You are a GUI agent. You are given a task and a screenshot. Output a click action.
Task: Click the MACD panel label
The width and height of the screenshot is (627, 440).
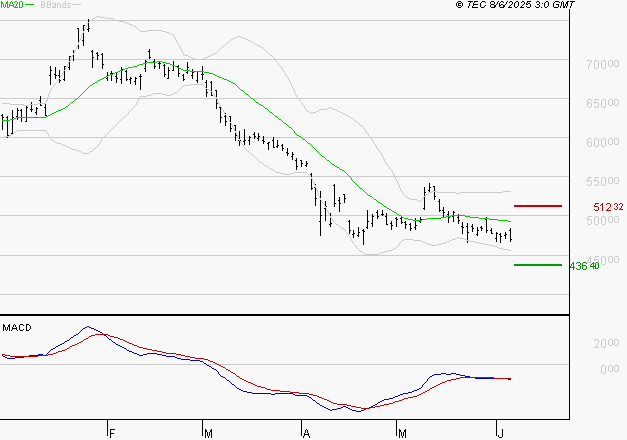(17, 328)
